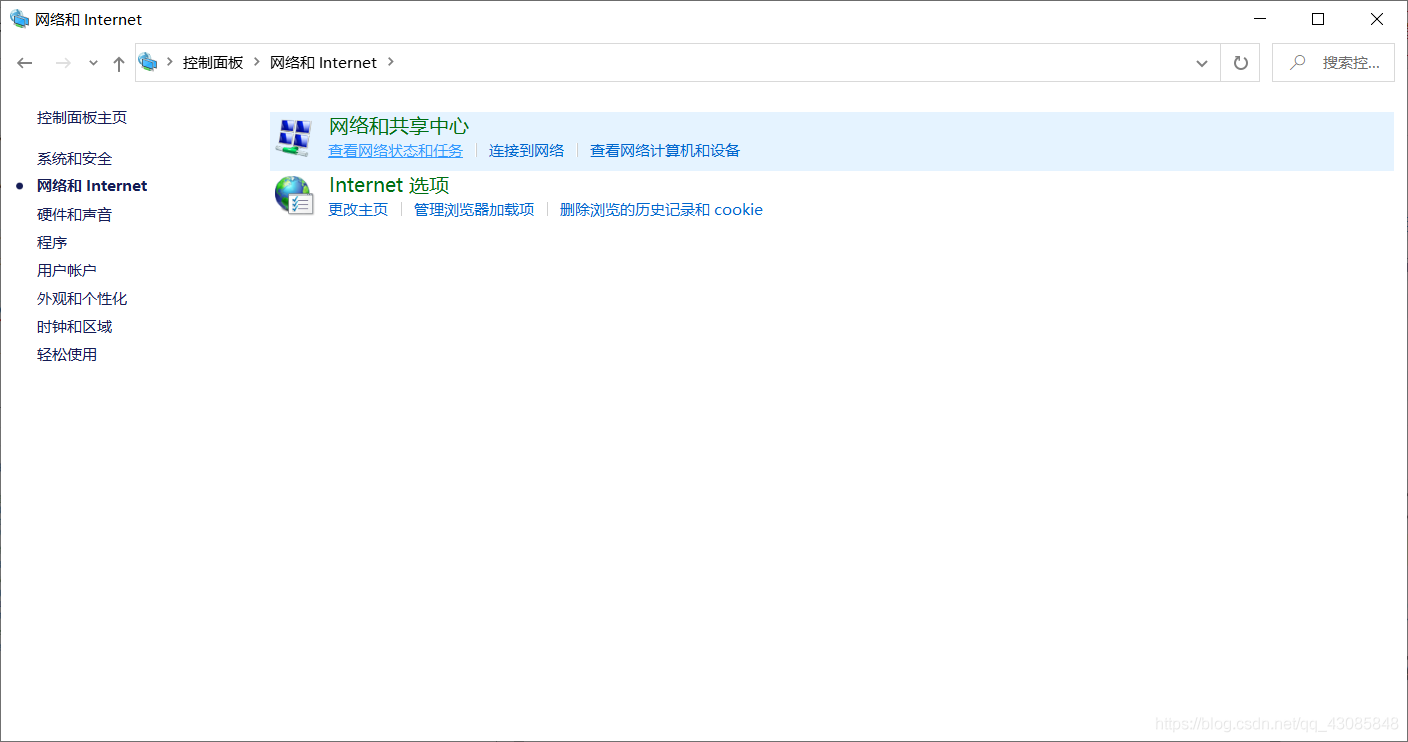
Task: Expand chevron after 网络和 Internet breadcrumb
Action: click(x=391, y=62)
